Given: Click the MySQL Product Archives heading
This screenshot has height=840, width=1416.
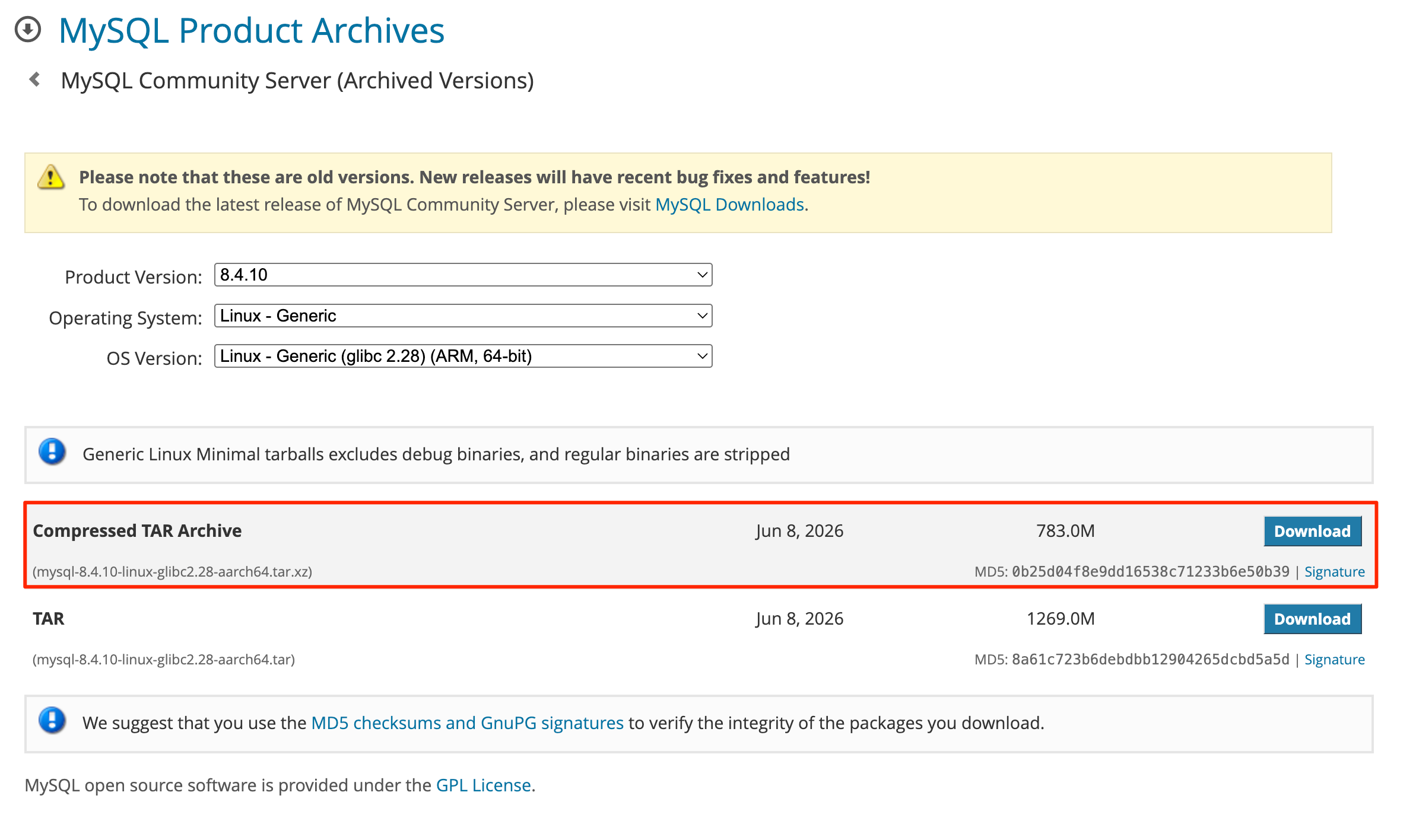Looking at the screenshot, I should point(252,30).
